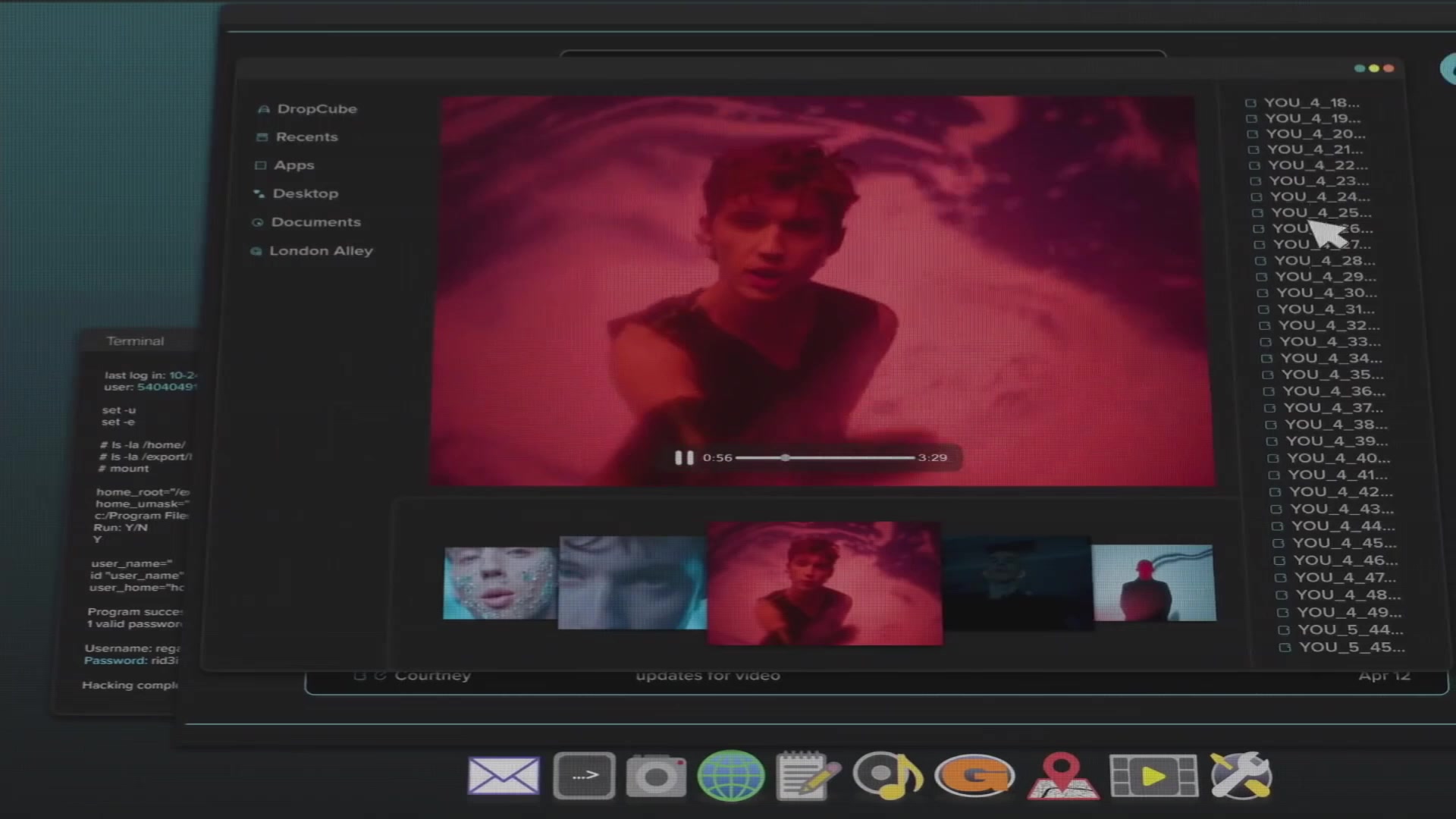Click the green window control dot
This screenshot has height=819, width=1456.
[x=1360, y=68]
